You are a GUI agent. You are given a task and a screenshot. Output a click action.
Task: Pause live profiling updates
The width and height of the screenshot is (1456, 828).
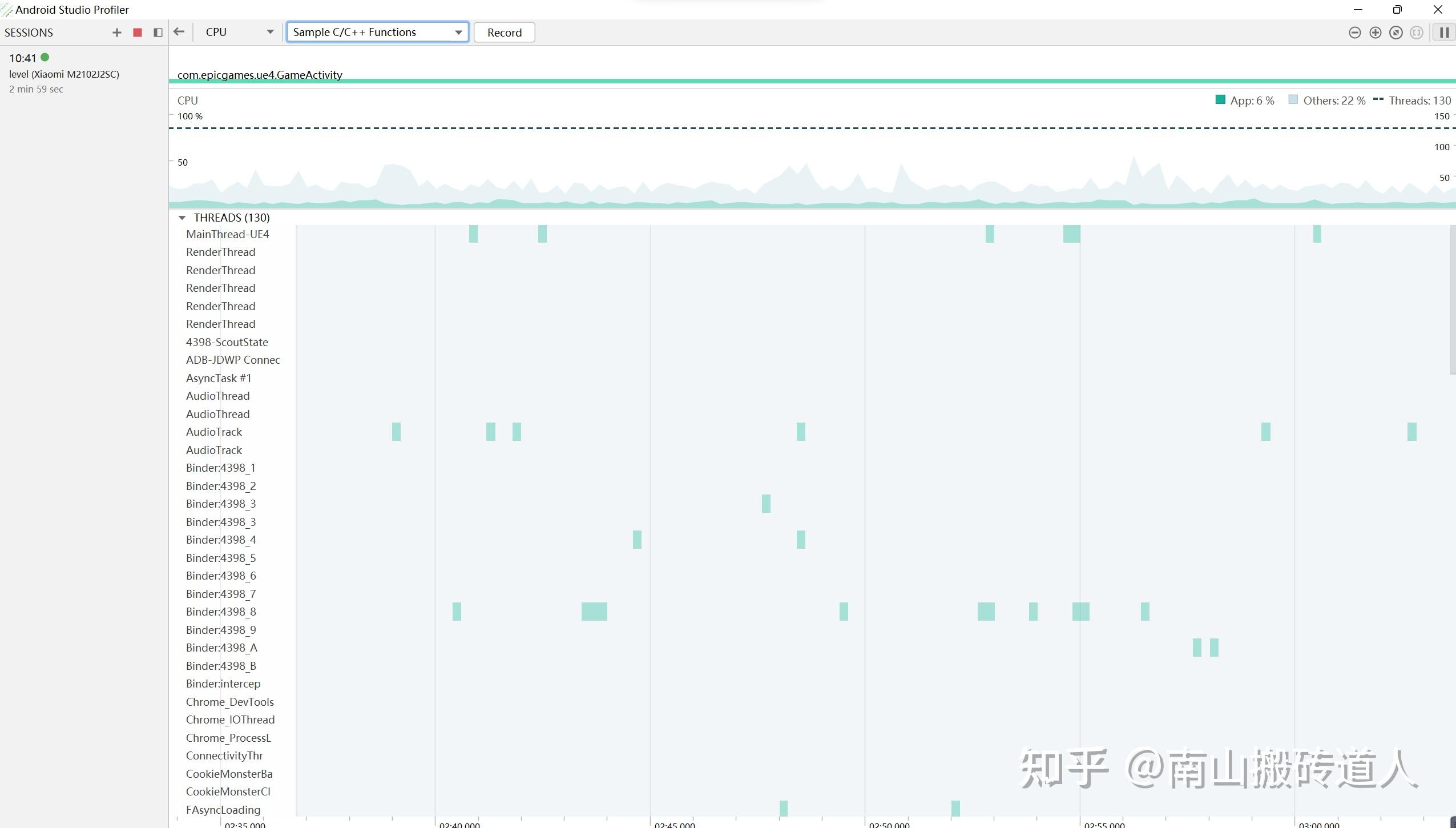tap(1443, 33)
